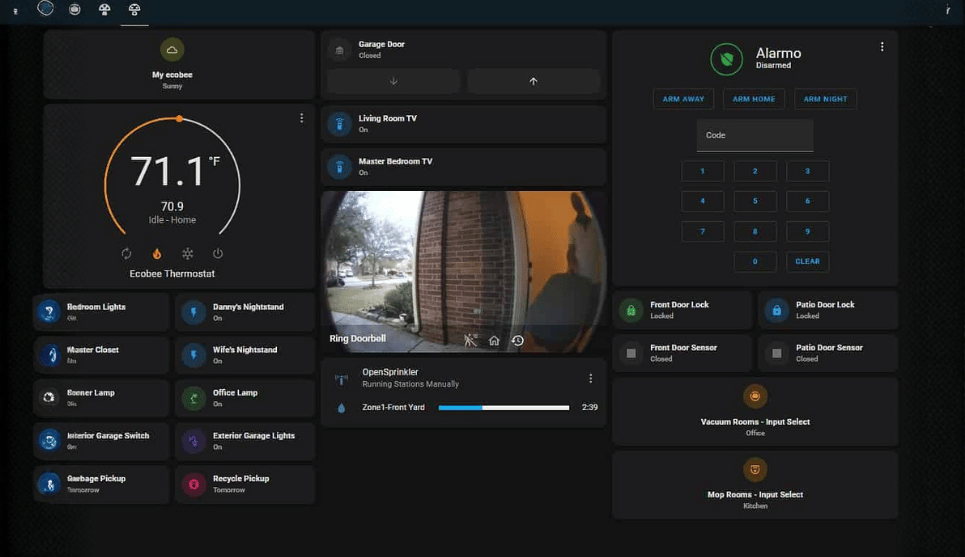This screenshot has height=557, width=965.
Task: Open Recycle Pickup entity icon
Action: click(194, 484)
